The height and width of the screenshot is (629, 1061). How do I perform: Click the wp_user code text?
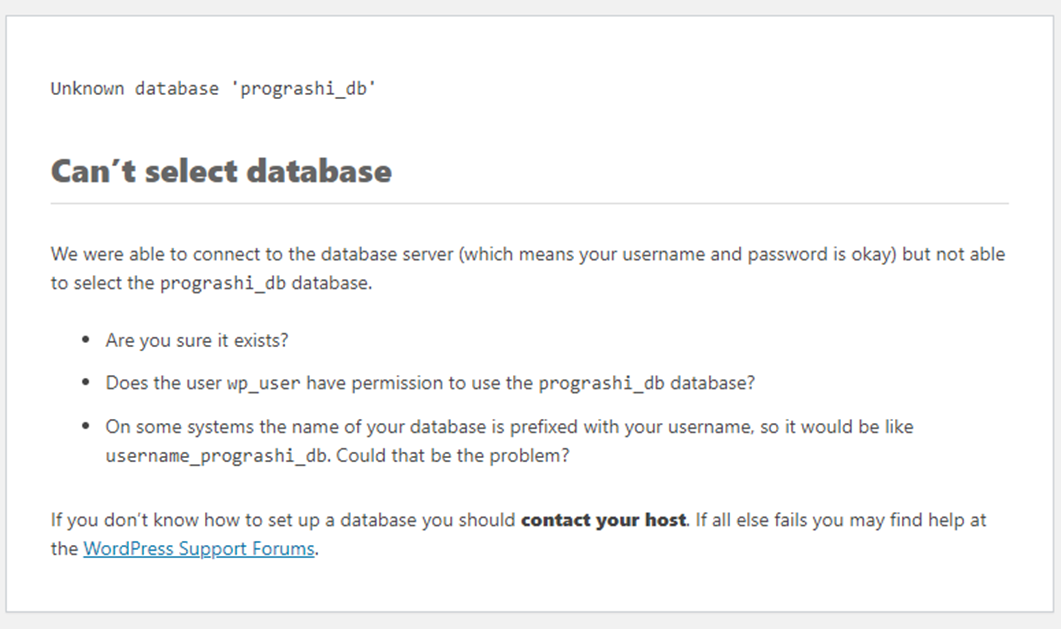click(264, 383)
